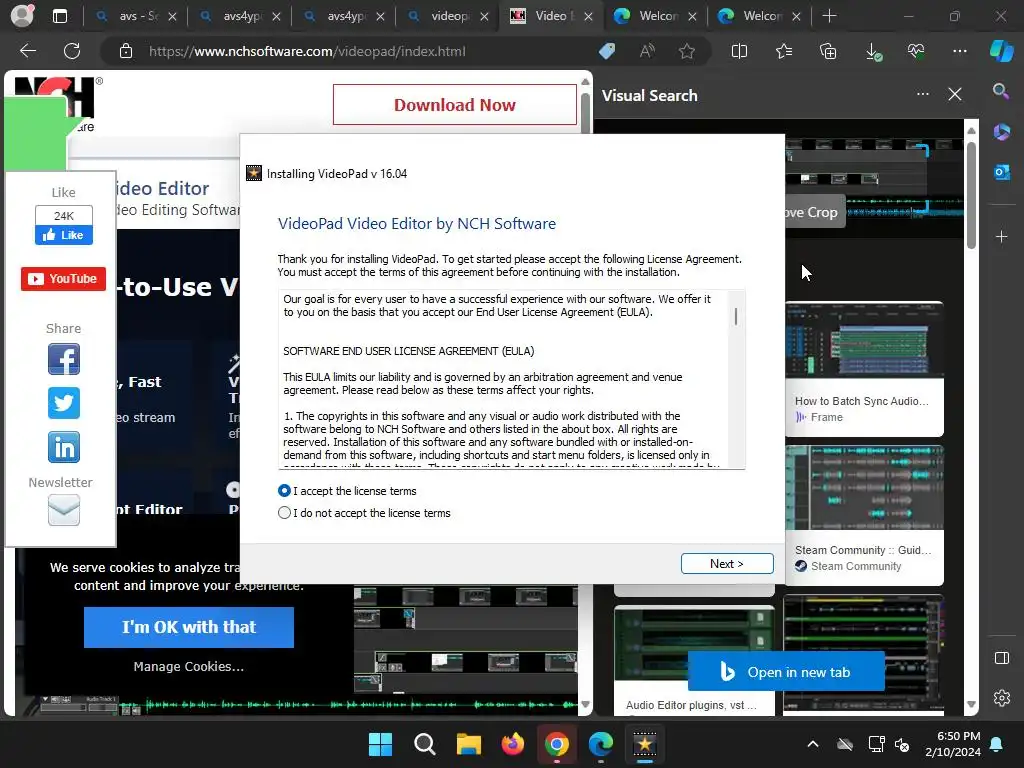Click 'Open in new tab' Bing button
This screenshot has height=768, width=1024.
tap(786, 671)
